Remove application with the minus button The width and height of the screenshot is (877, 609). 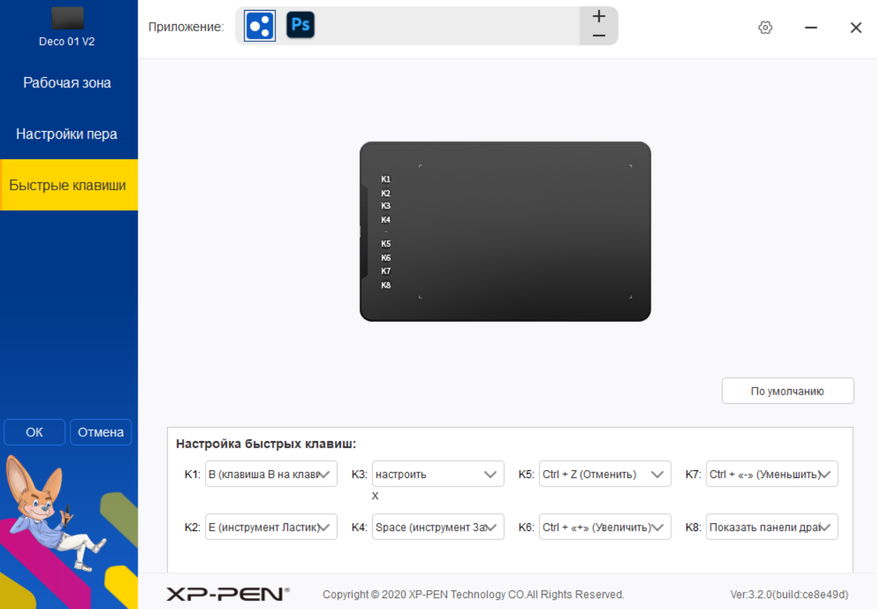[x=599, y=35]
